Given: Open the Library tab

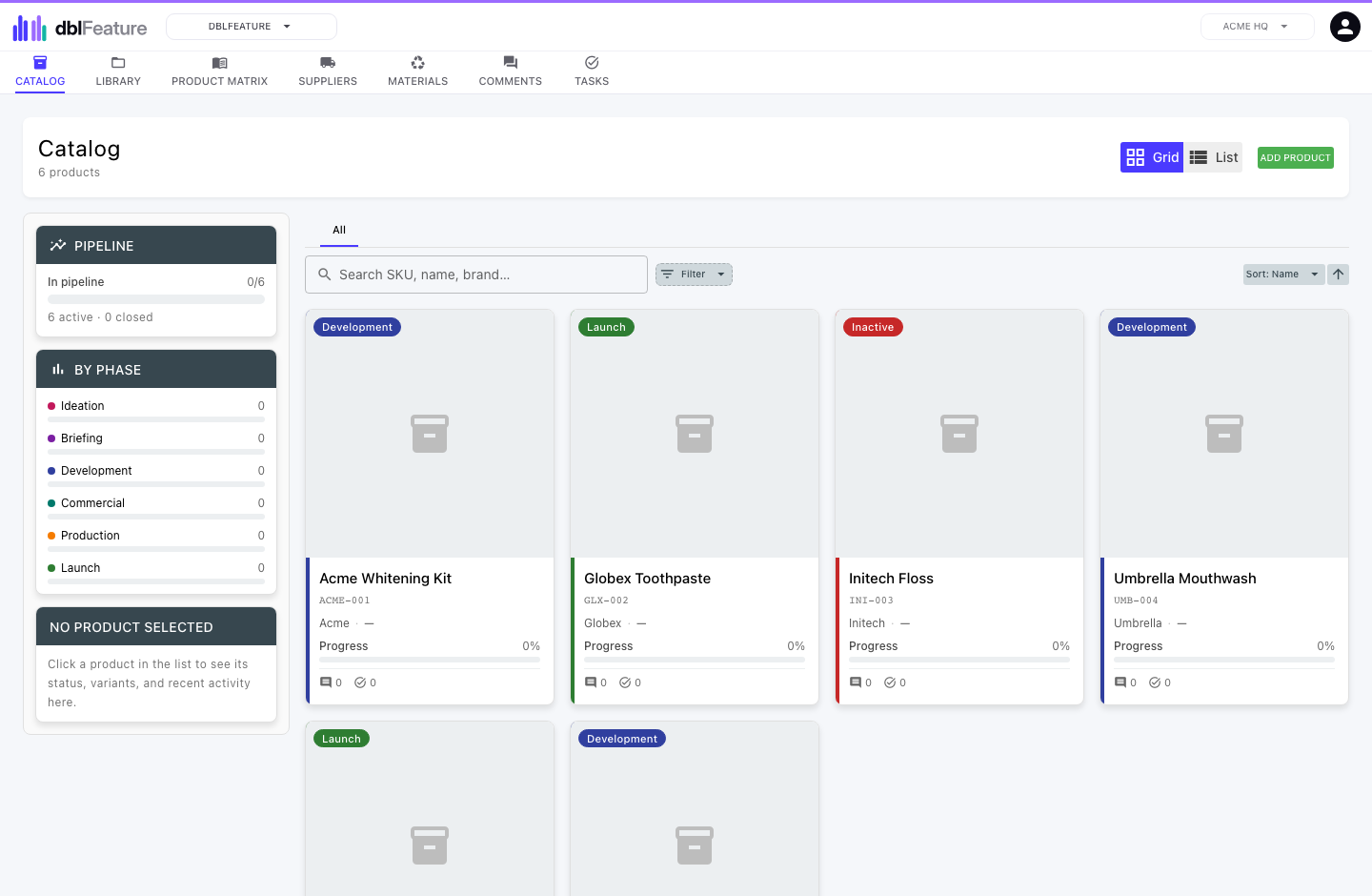Looking at the screenshot, I should (x=118, y=71).
